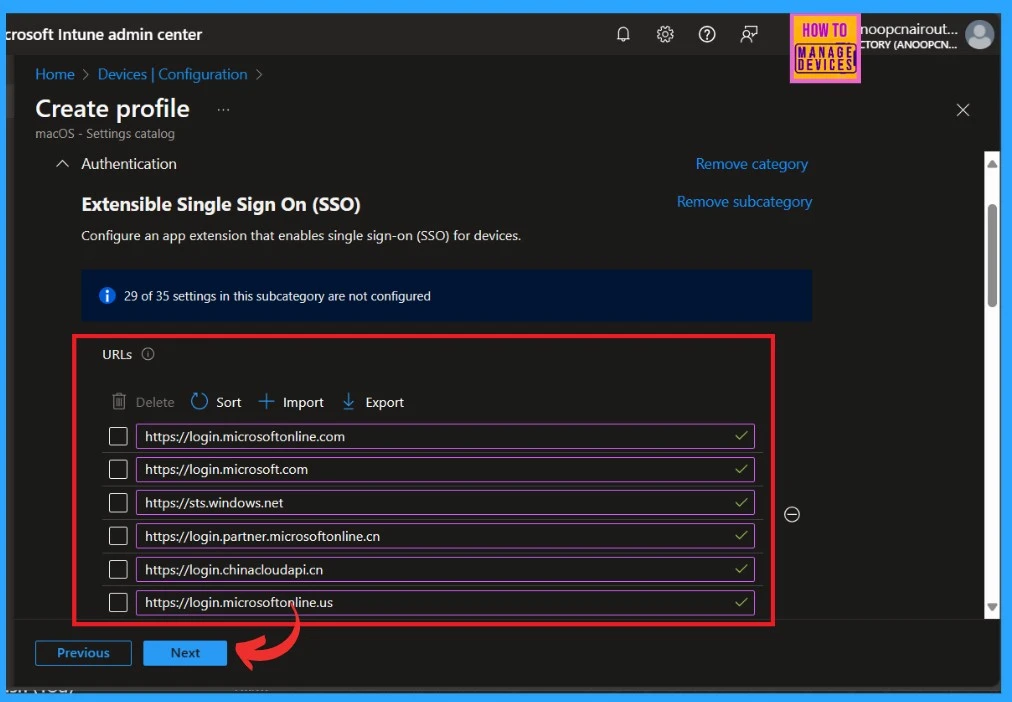Check the box for https://login.microsoft.com
1012x702 pixels.
[x=118, y=469]
